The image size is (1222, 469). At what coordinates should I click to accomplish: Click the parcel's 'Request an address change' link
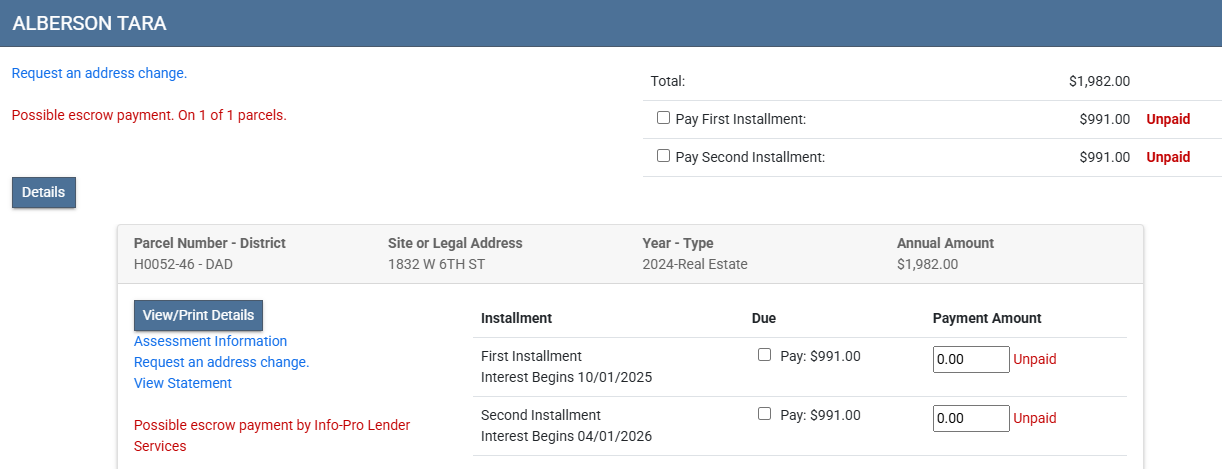point(221,362)
